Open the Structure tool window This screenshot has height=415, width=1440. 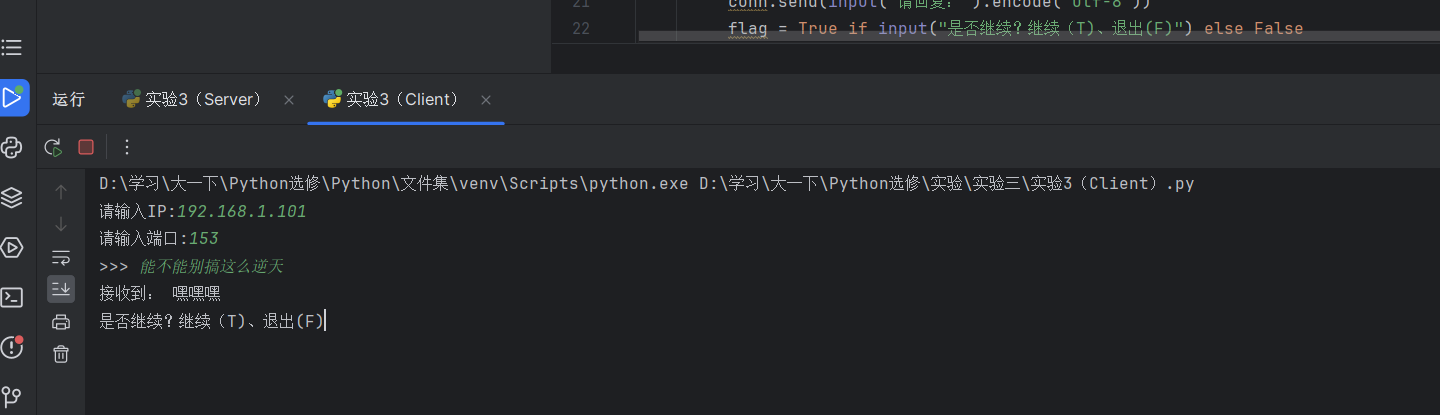[12, 47]
